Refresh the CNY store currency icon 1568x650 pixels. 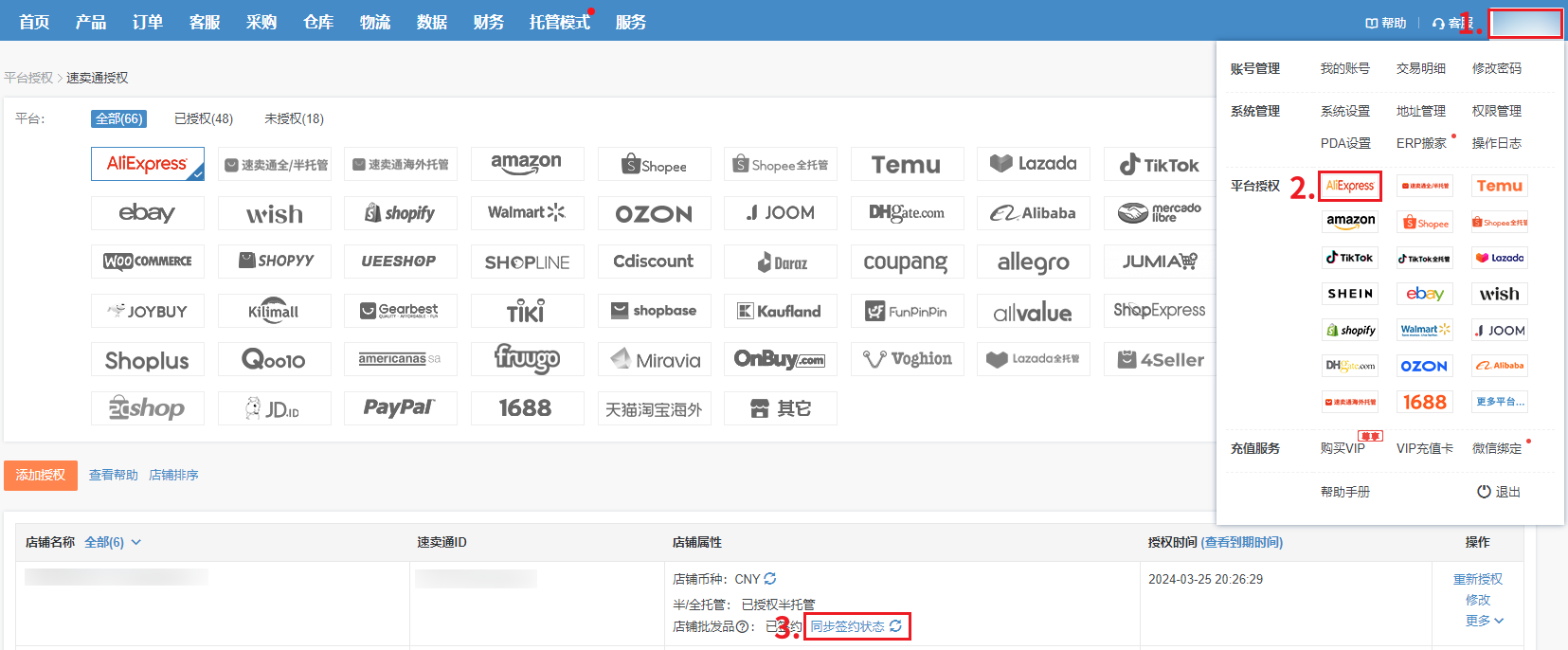(x=770, y=579)
